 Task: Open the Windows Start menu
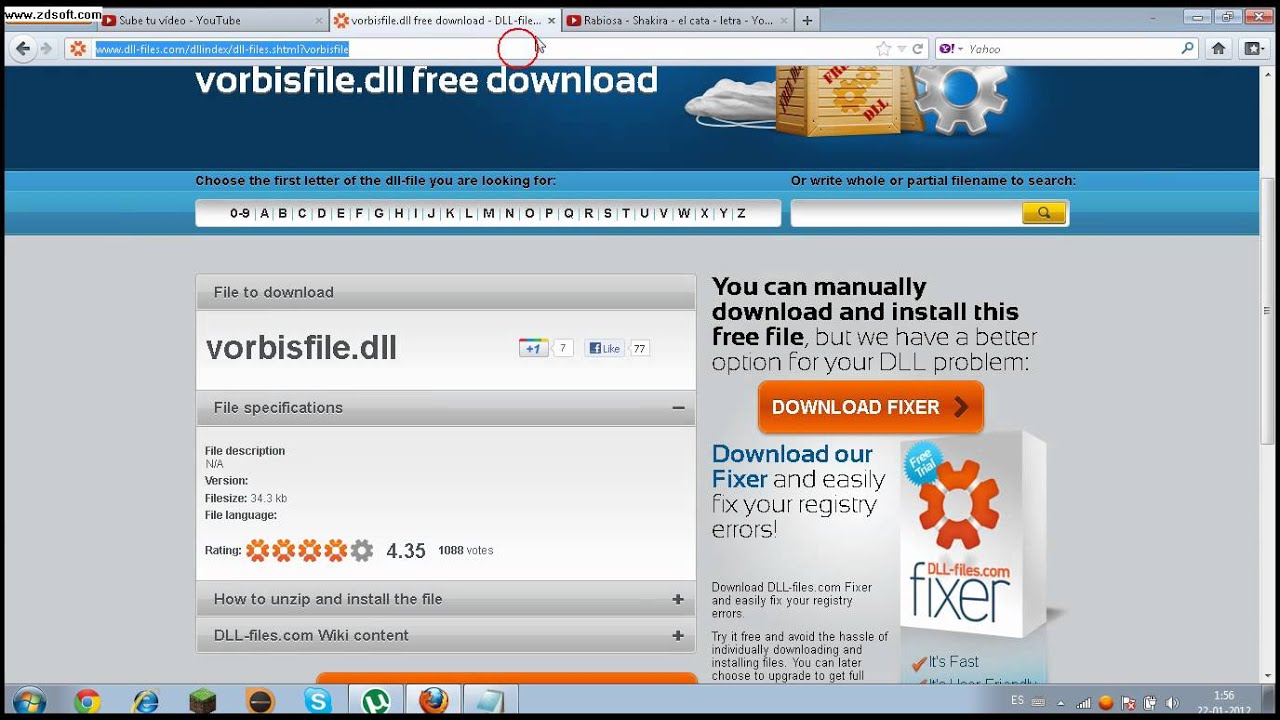point(29,701)
